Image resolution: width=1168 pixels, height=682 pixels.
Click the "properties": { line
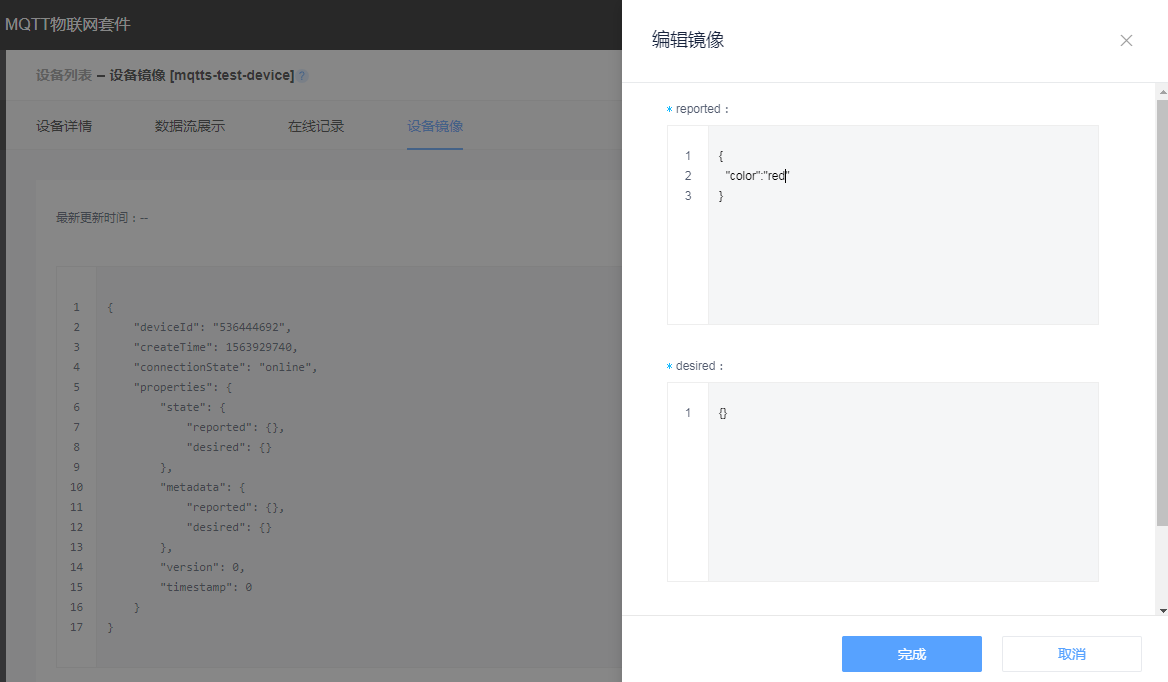pyautogui.click(x=182, y=387)
